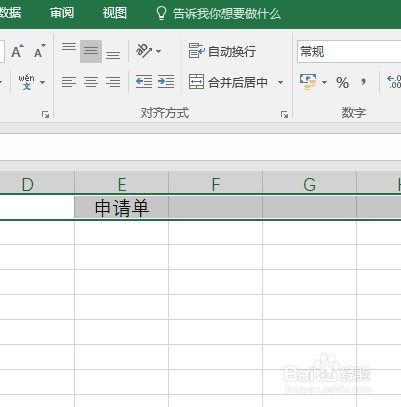401x407 pixels.
Task: Open font group dialog launcher
Action: [x=45, y=115]
